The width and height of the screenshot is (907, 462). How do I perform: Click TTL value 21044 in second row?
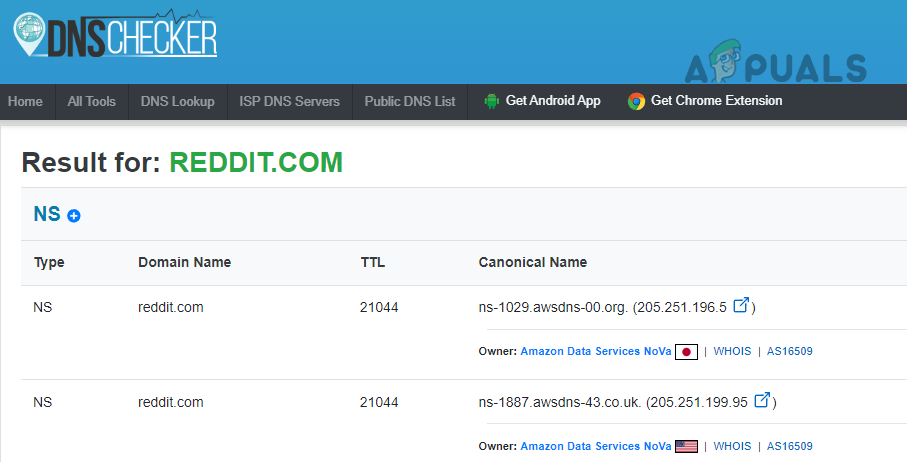[379, 402]
